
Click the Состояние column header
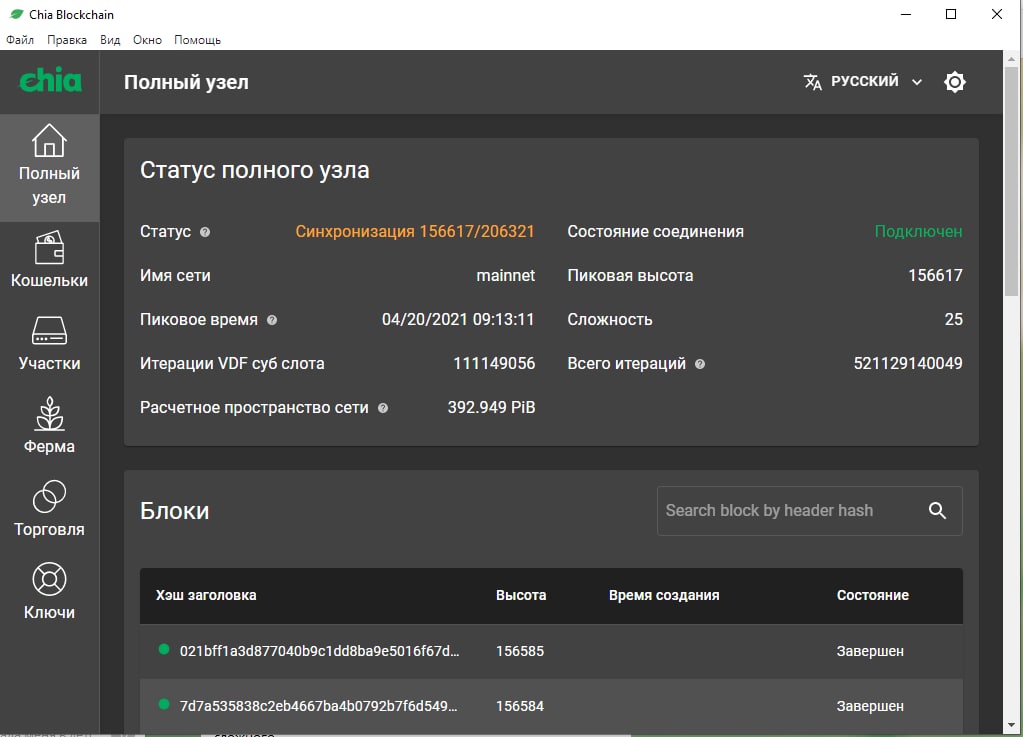point(873,595)
